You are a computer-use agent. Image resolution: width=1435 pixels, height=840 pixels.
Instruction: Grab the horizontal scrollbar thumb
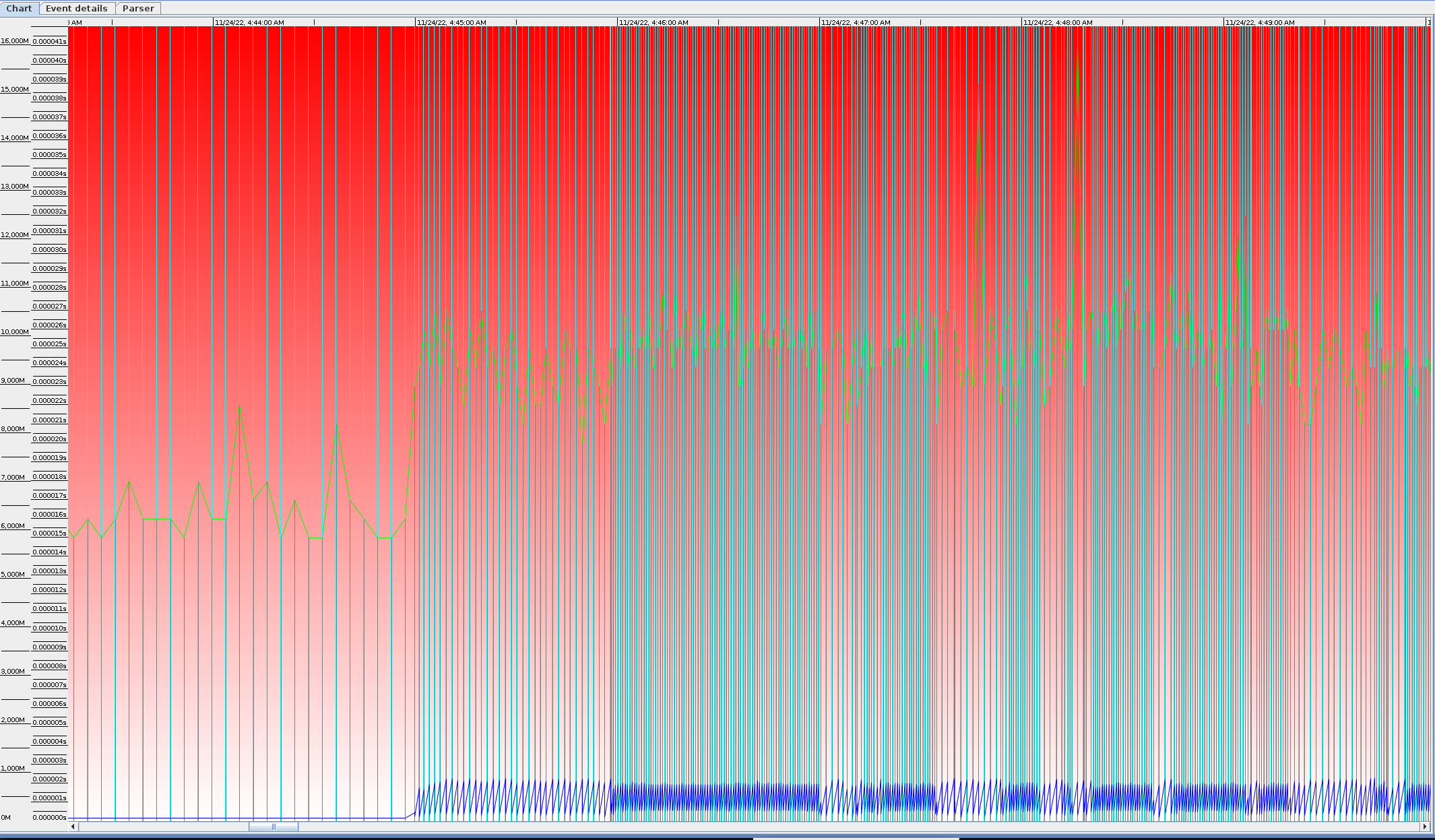(x=274, y=827)
